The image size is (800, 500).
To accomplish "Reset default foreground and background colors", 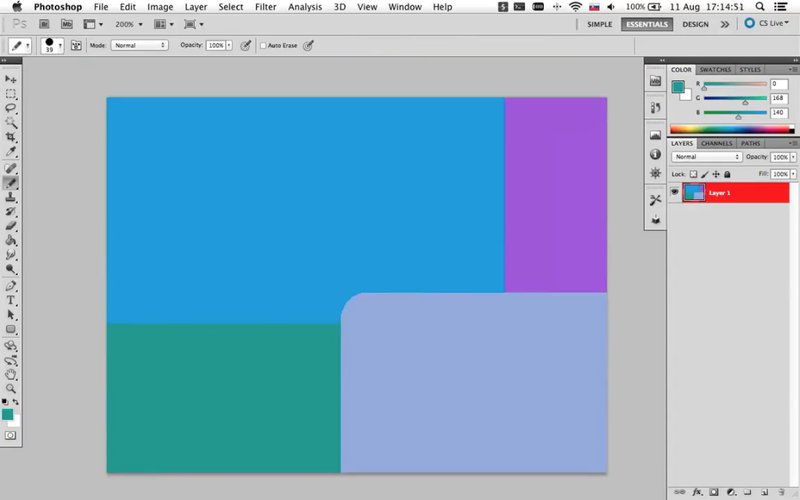I will (x=5, y=402).
